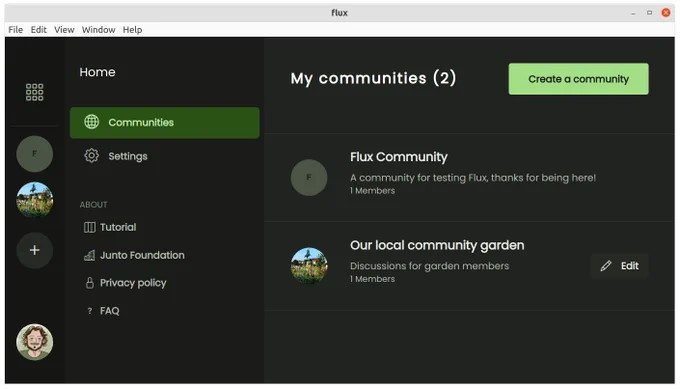Click the building icon beside Junto Foundation
This screenshot has width=680, height=389.
[89, 255]
